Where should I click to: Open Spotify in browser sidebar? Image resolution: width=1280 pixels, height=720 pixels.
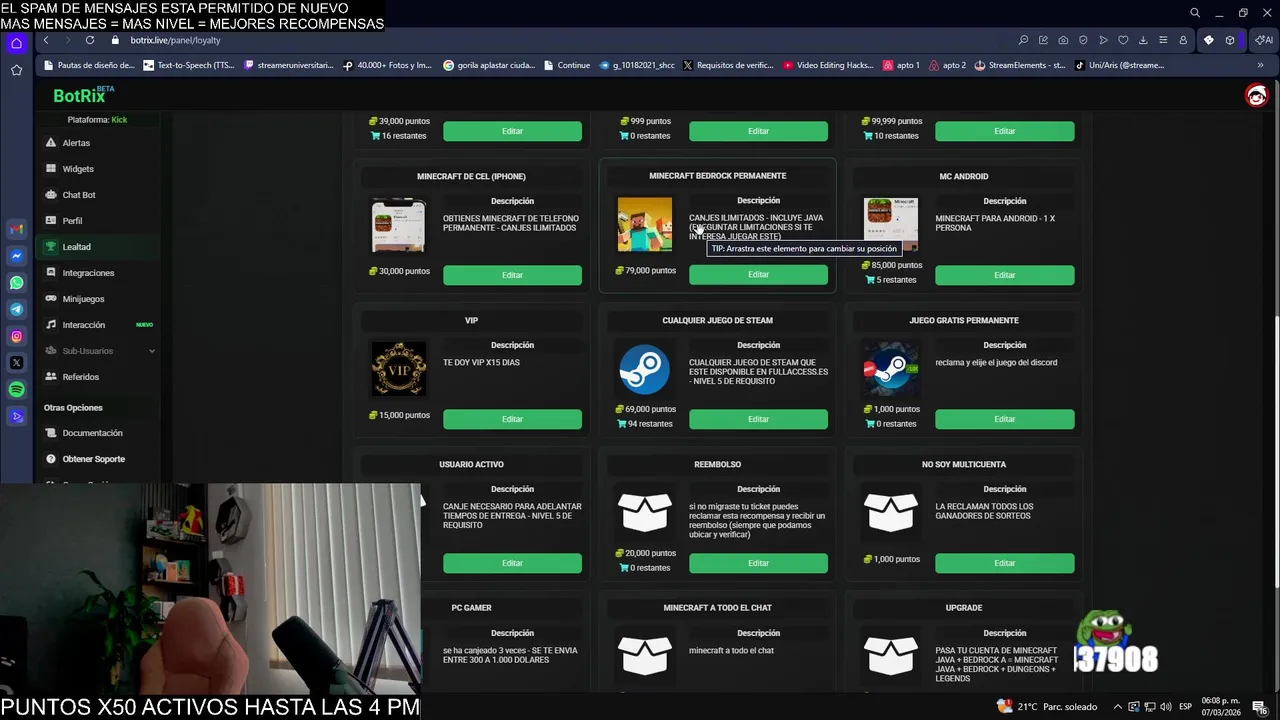point(16,390)
